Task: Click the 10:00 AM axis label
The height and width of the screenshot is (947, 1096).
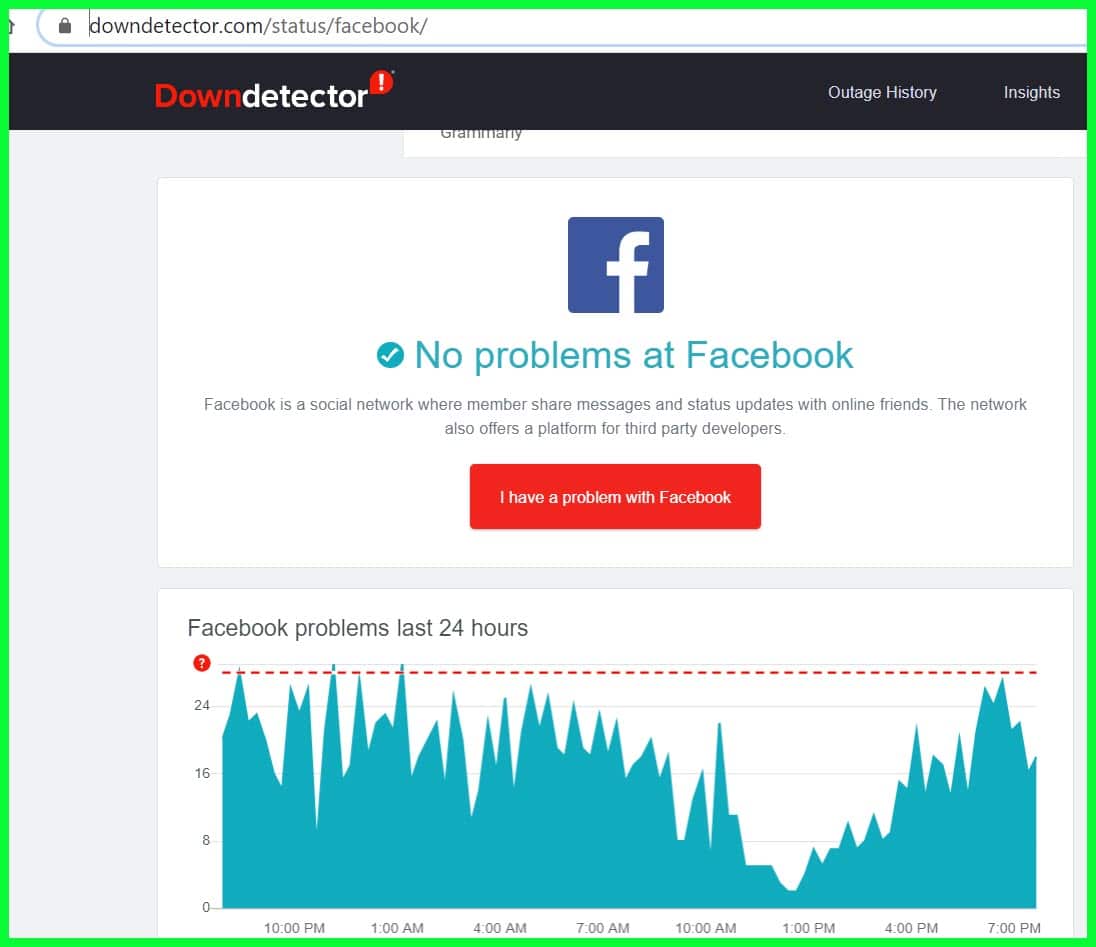Action: pyautogui.click(x=705, y=928)
